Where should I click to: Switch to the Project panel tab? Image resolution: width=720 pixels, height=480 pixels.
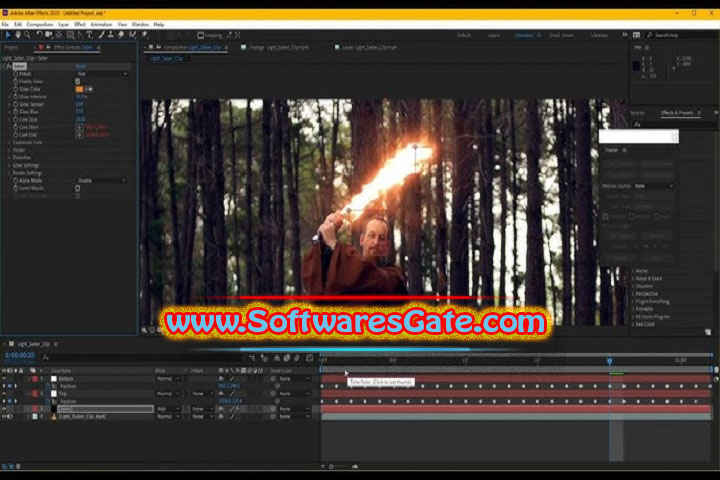click(x=11, y=47)
